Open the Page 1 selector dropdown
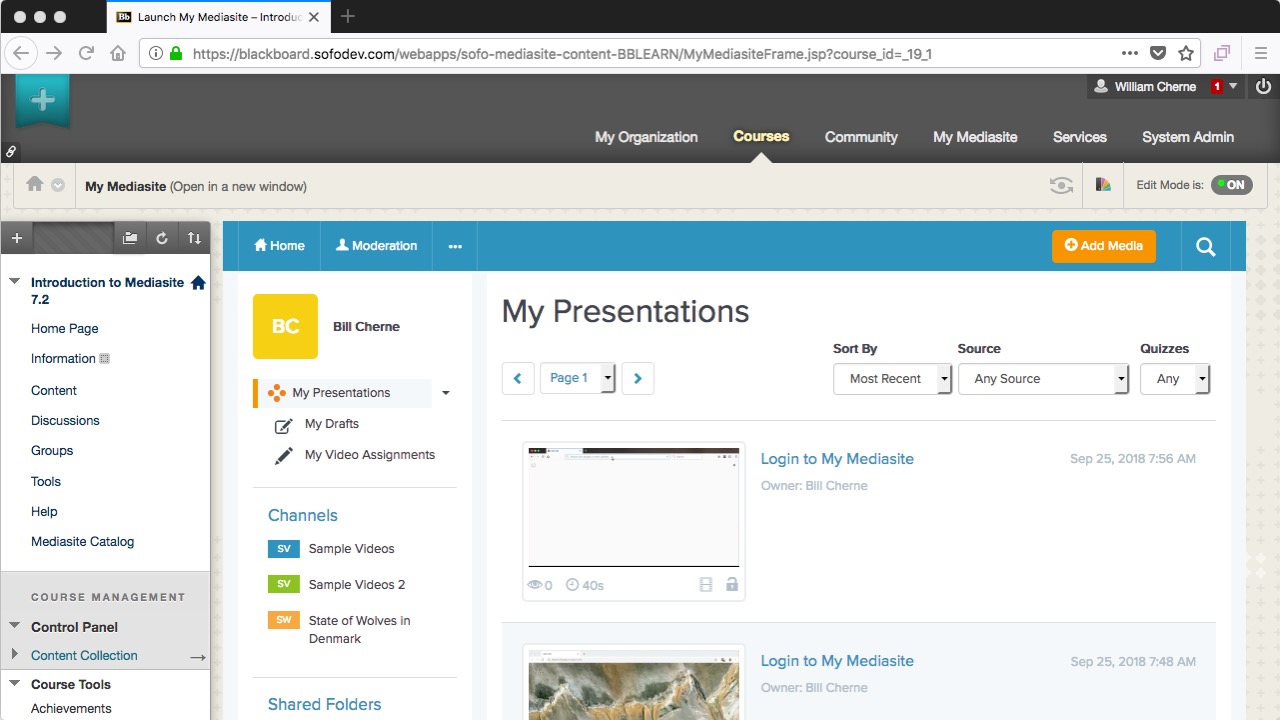Viewport: 1280px width, 720px height. pos(578,378)
